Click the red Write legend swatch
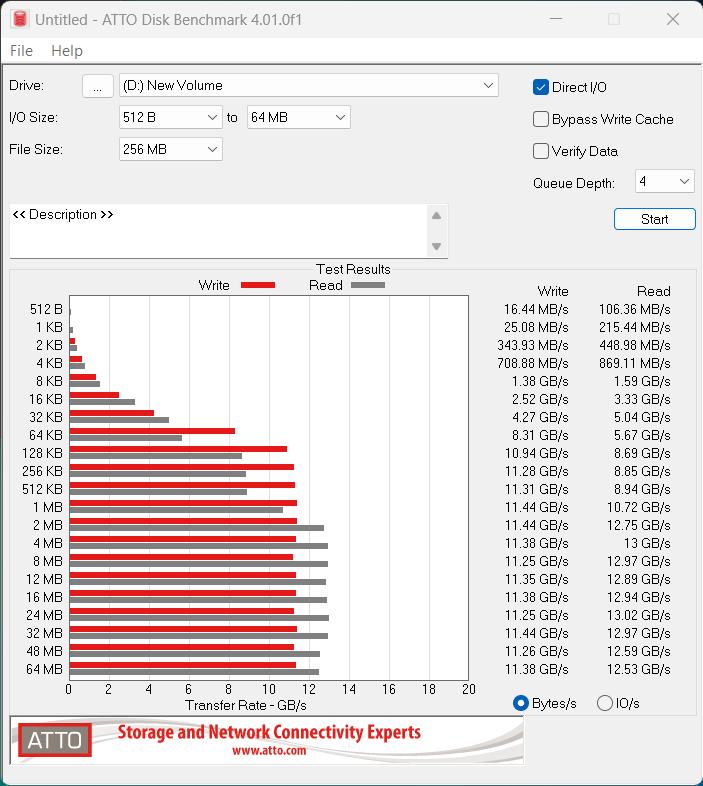 257,285
